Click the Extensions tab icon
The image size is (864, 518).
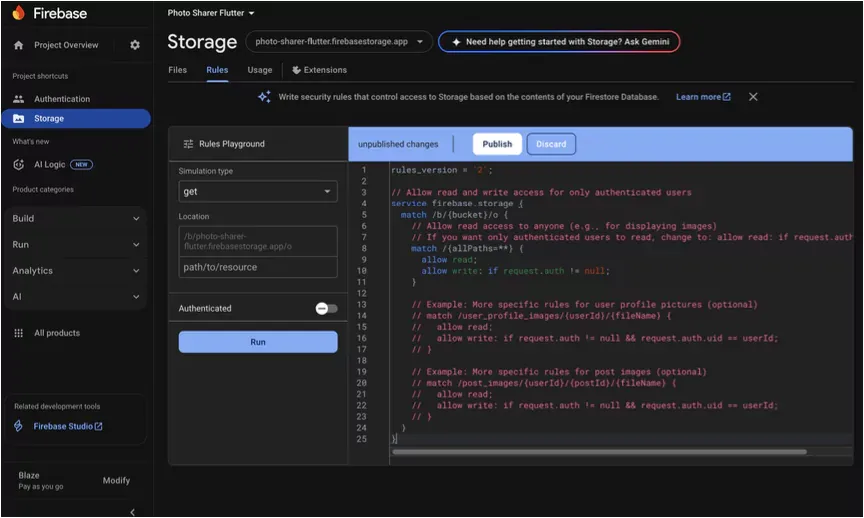click(x=296, y=70)
